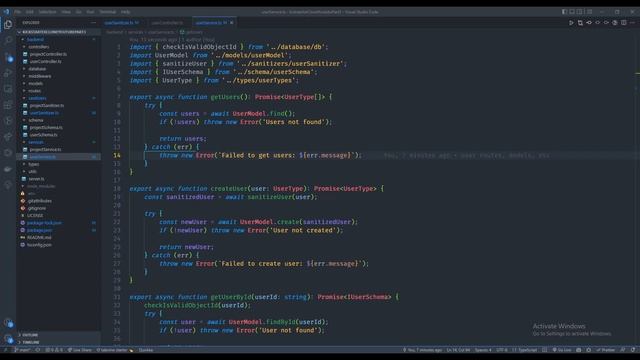Open the Selection menu
Image resolution: width=640 pixels, height=360 pixels.
[47, 12]
